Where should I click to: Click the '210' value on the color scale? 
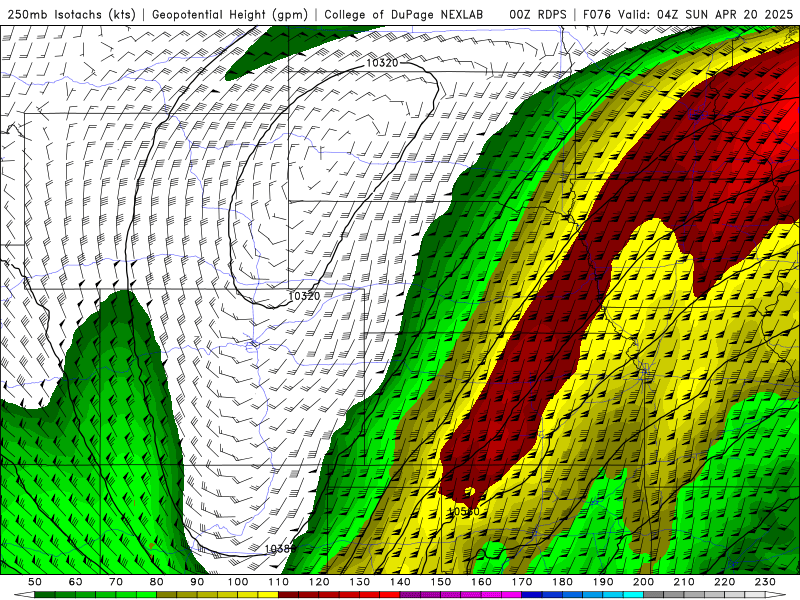pos(685,582)
